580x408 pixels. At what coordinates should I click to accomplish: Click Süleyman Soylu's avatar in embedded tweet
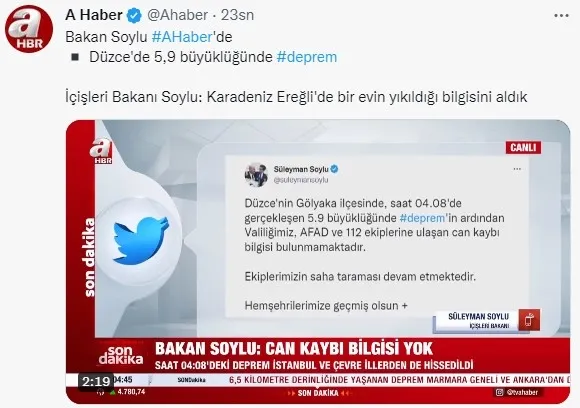point(256,175)
